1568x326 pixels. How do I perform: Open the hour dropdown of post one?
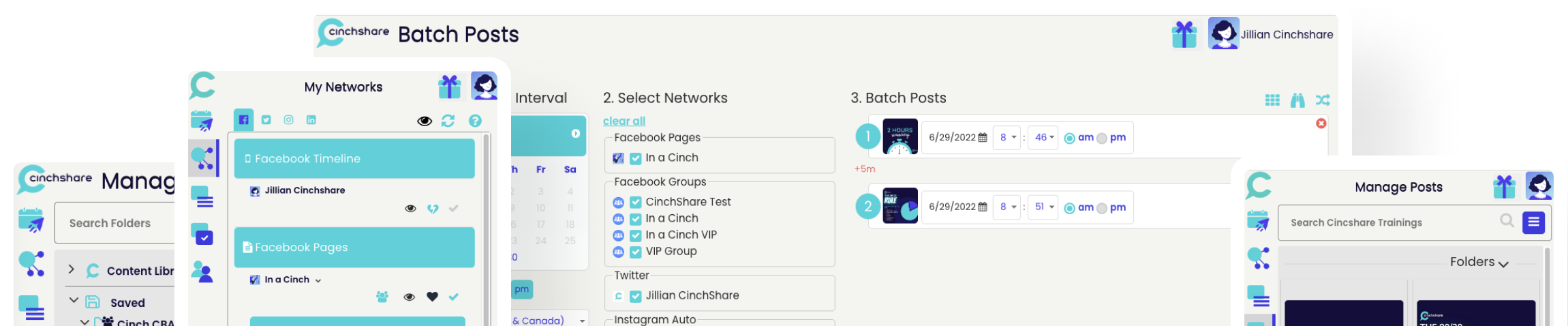pos(1006,138)
